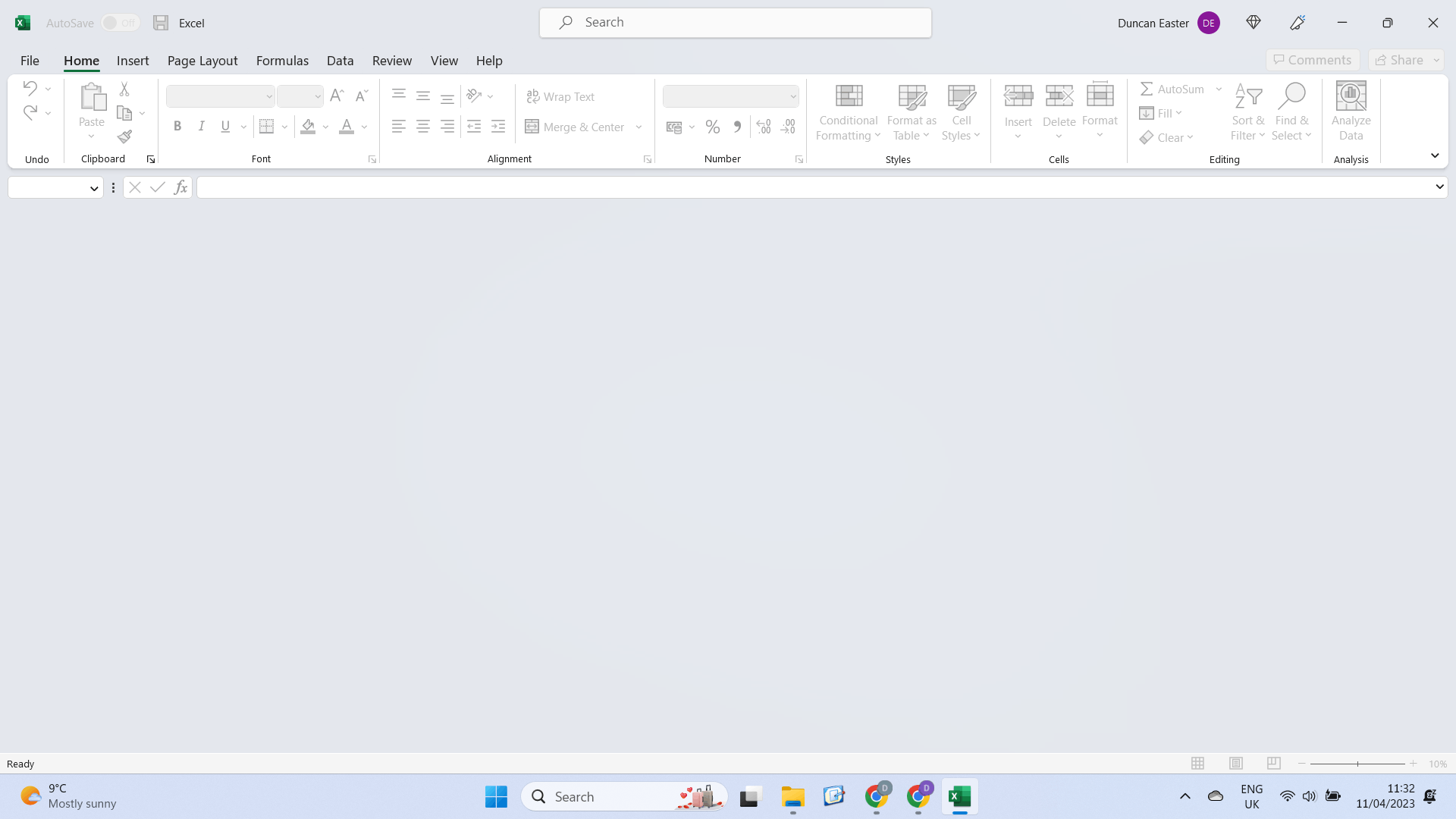1456x819 pixels.
Task: Open the Page Layout tab
Action: (202, 61)
